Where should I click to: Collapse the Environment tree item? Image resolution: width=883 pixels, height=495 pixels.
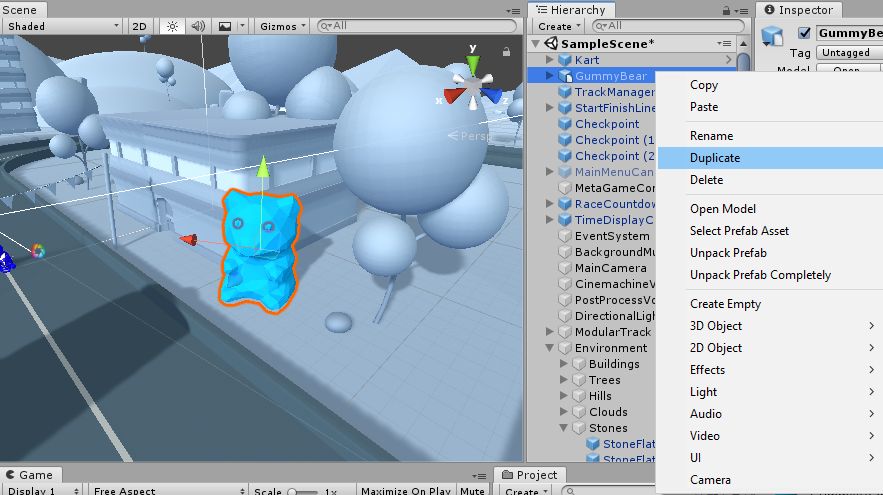(550, 348)
